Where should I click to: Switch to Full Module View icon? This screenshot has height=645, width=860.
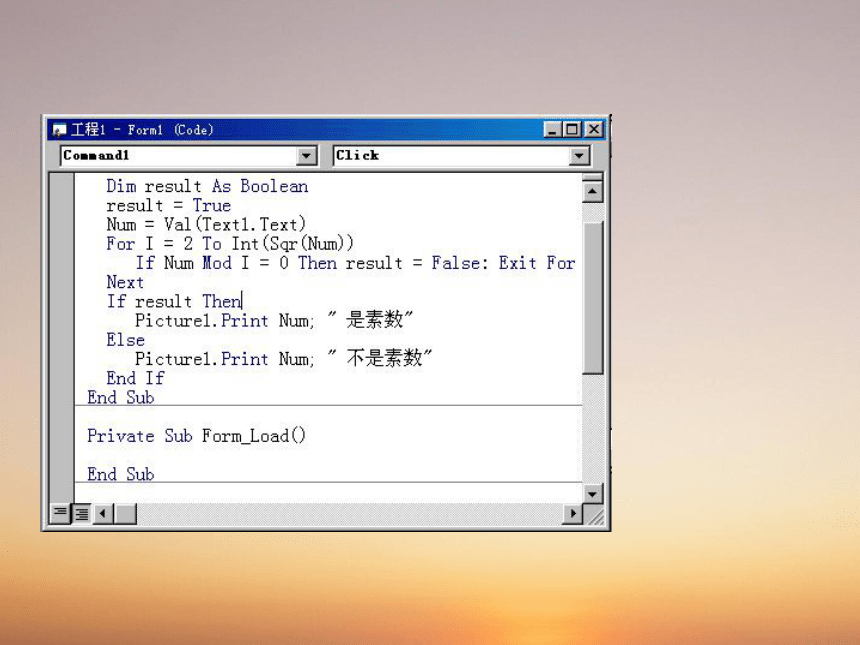pos(82,513)
